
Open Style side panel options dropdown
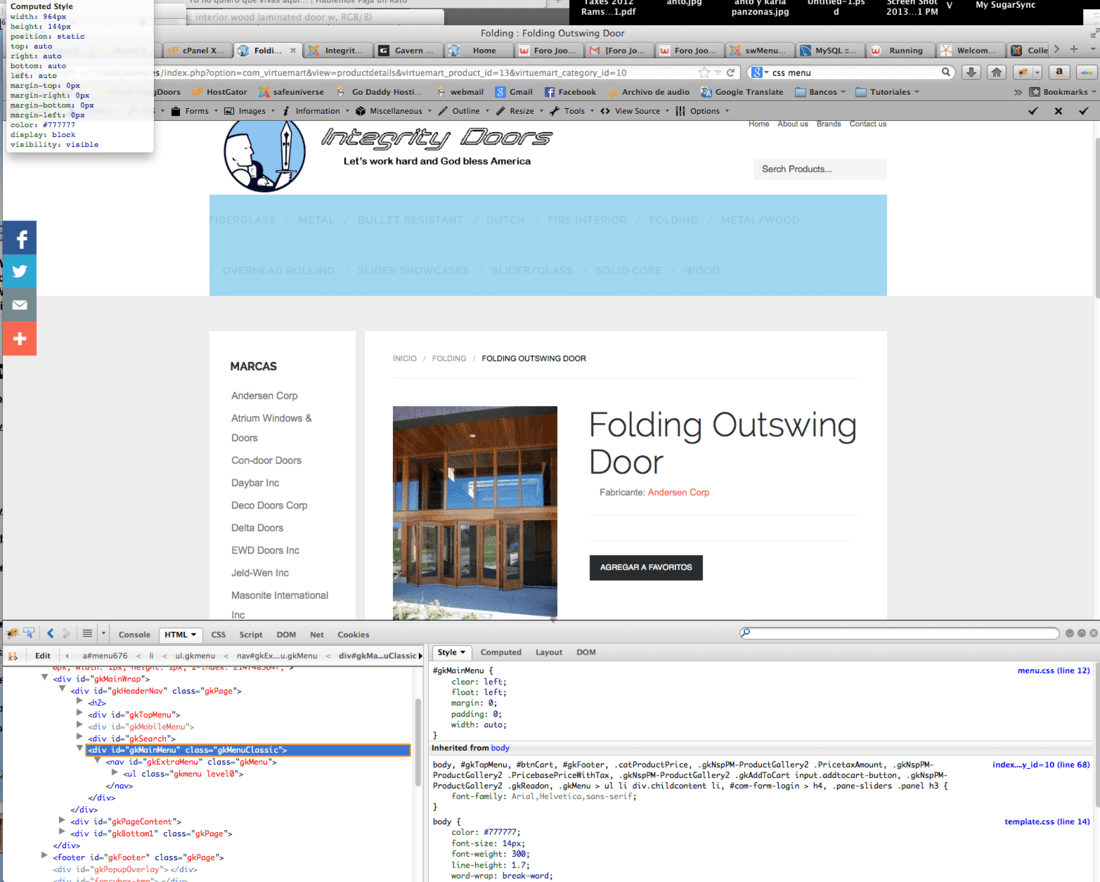tap(462, 652)
